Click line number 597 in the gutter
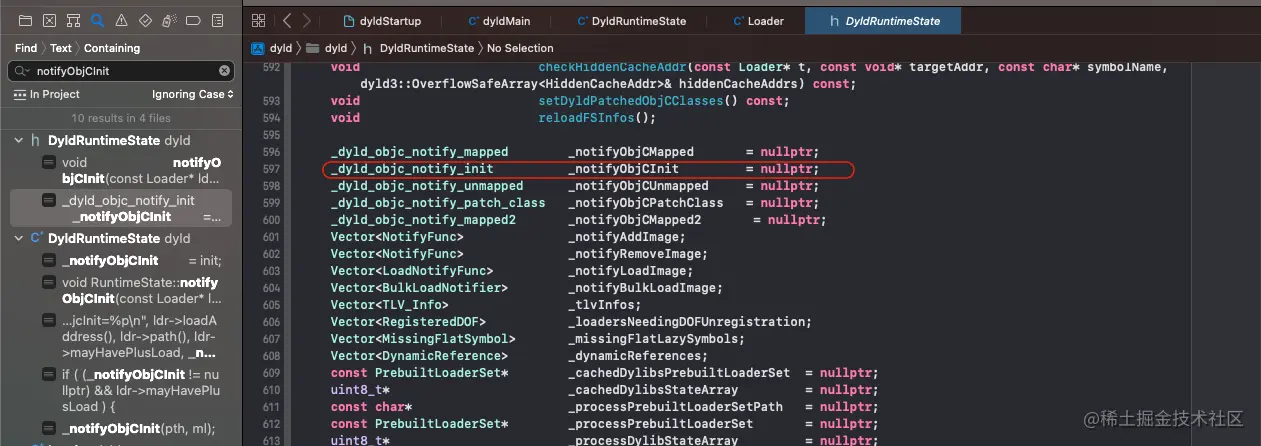Image resolution: width=1261 pixels, height=446 pixels. pos(270,169)
